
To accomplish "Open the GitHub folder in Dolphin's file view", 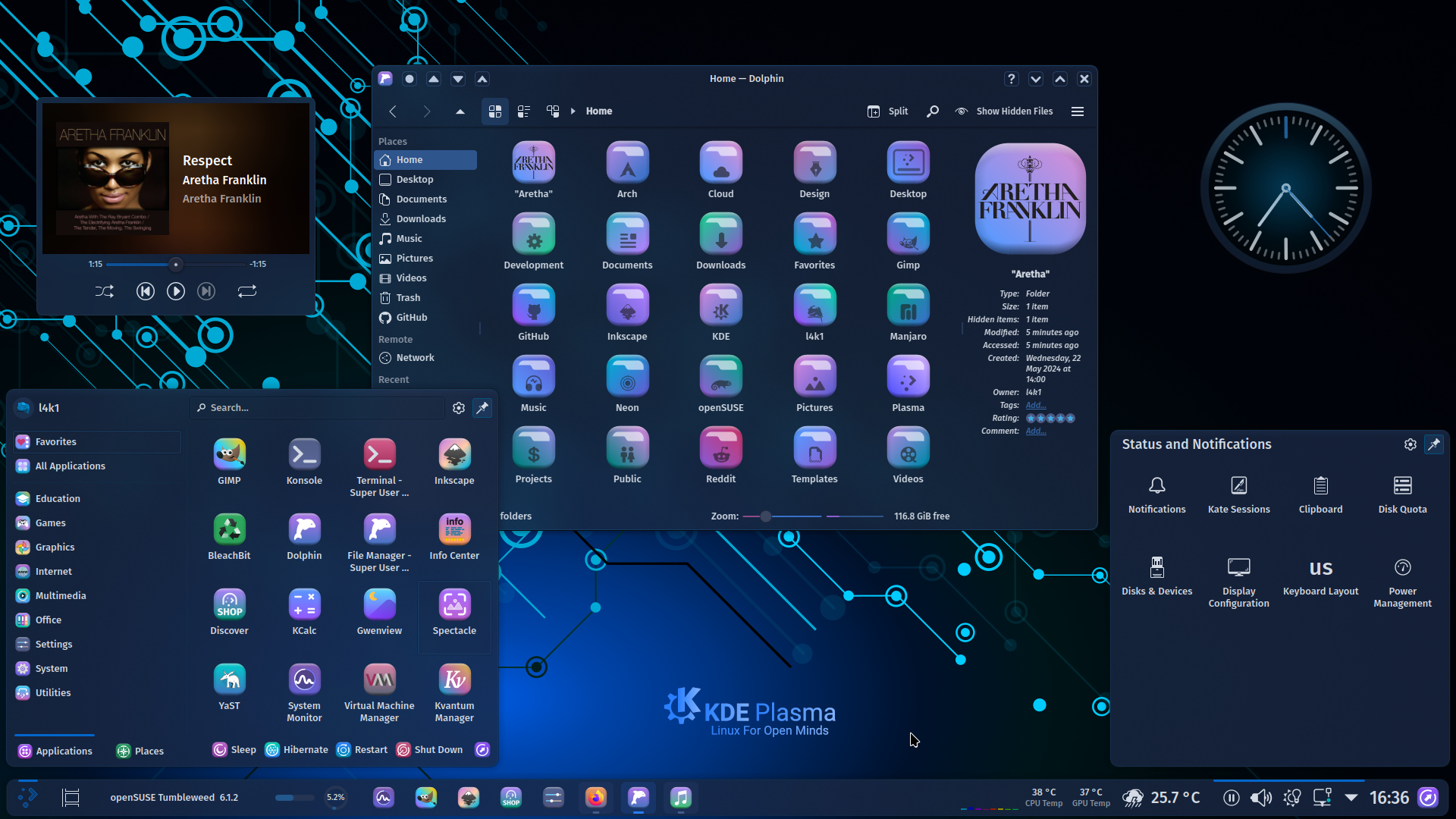I will [533, 313].
